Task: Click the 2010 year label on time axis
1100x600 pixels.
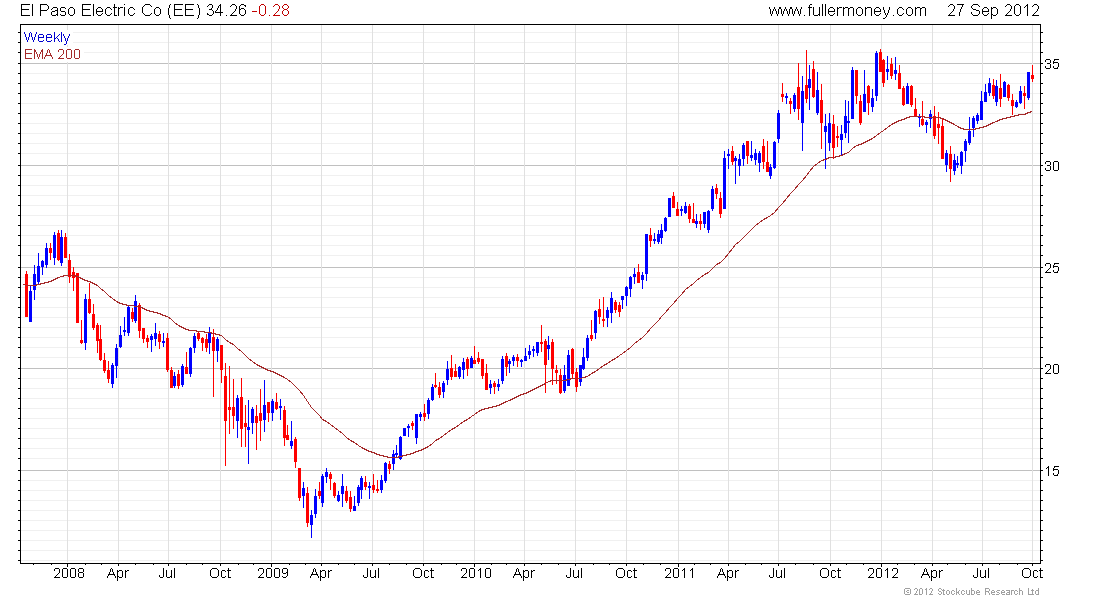Action: [476, 573]
